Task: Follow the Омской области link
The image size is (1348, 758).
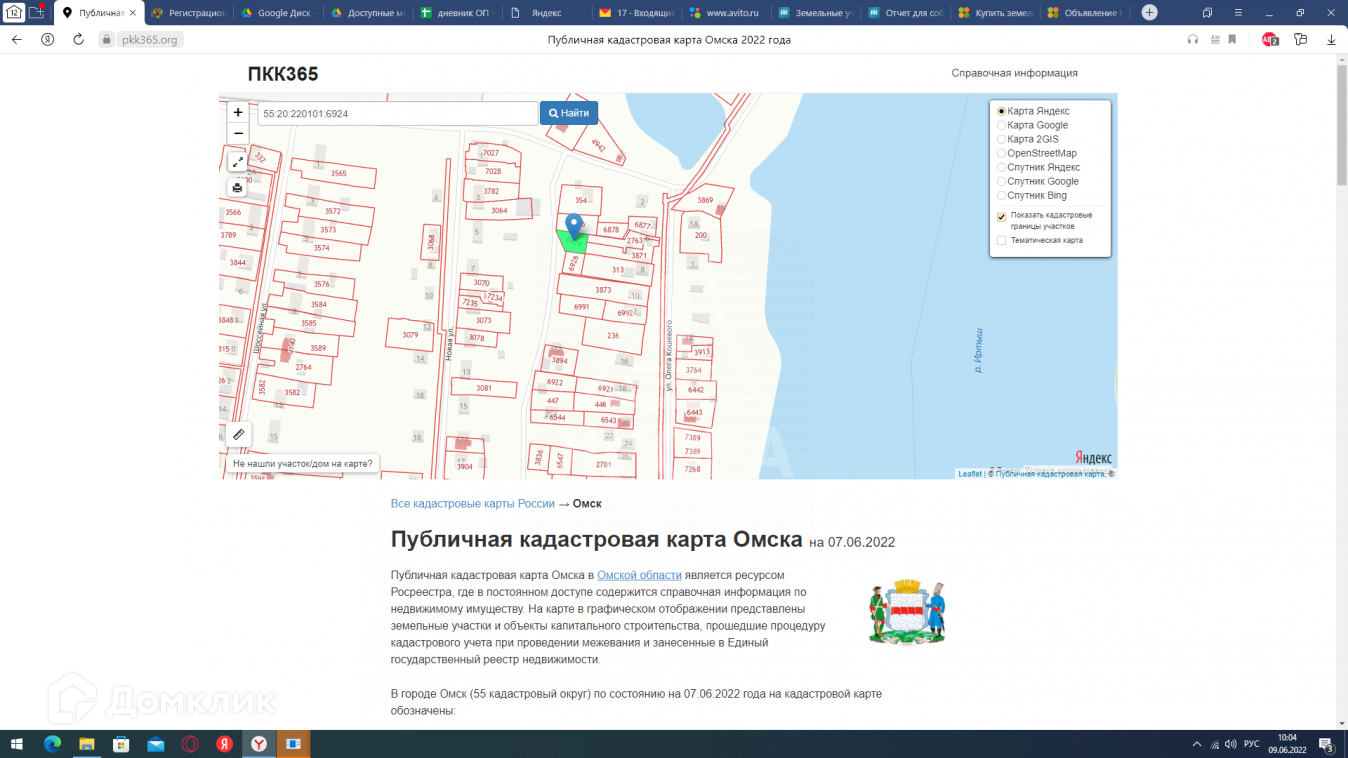Action: 639,575
